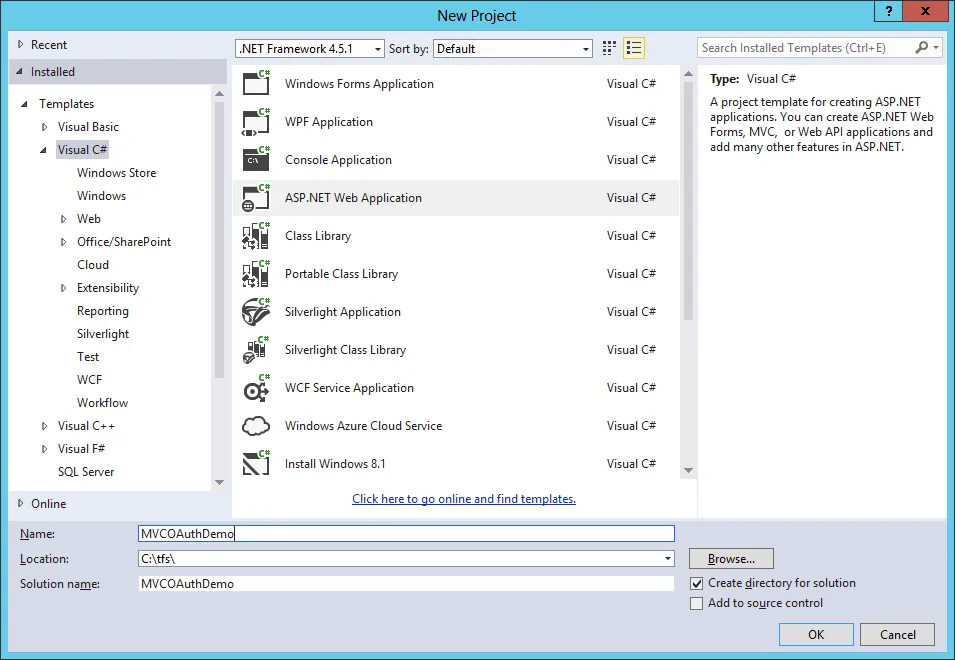Enable Add to source control

[x=696, y=603]
